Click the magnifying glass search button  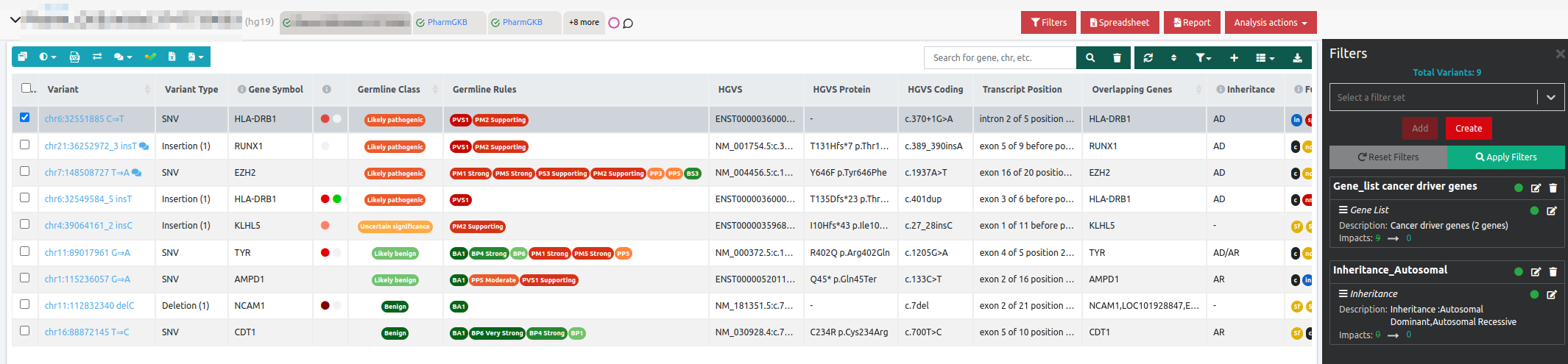click(1090, 57)
